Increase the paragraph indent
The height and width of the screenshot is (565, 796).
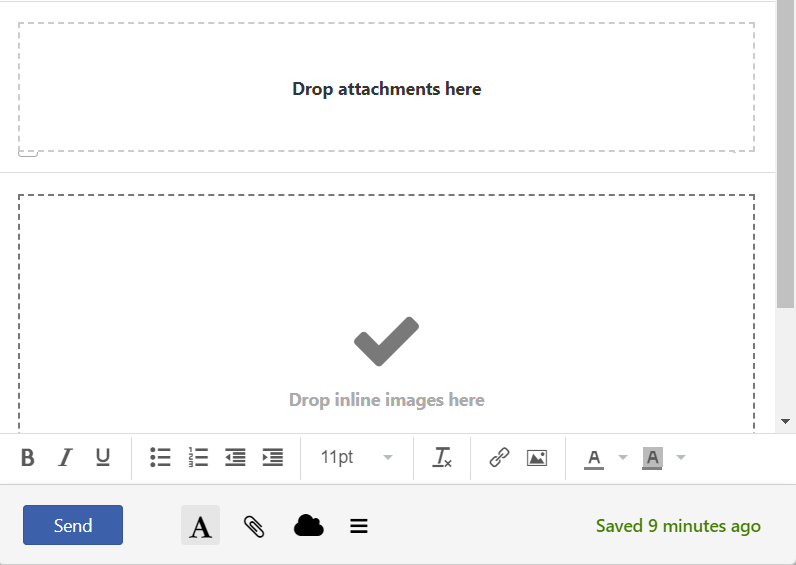pyautogui.click(x=272, y=458)
